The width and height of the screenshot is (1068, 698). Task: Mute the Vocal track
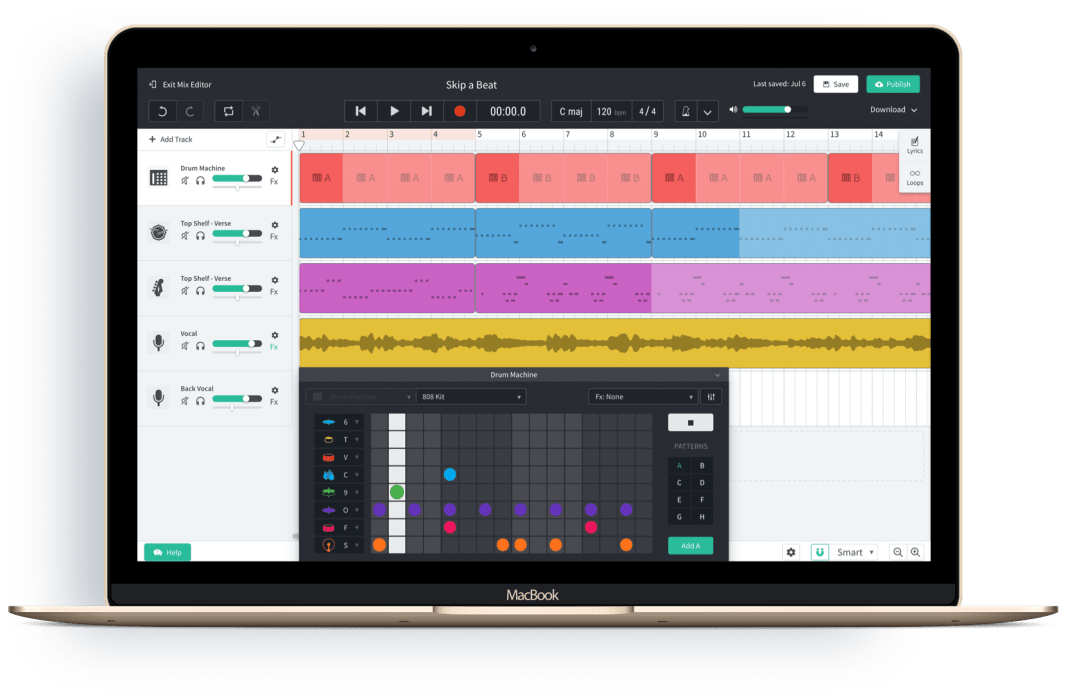point(185,346)
